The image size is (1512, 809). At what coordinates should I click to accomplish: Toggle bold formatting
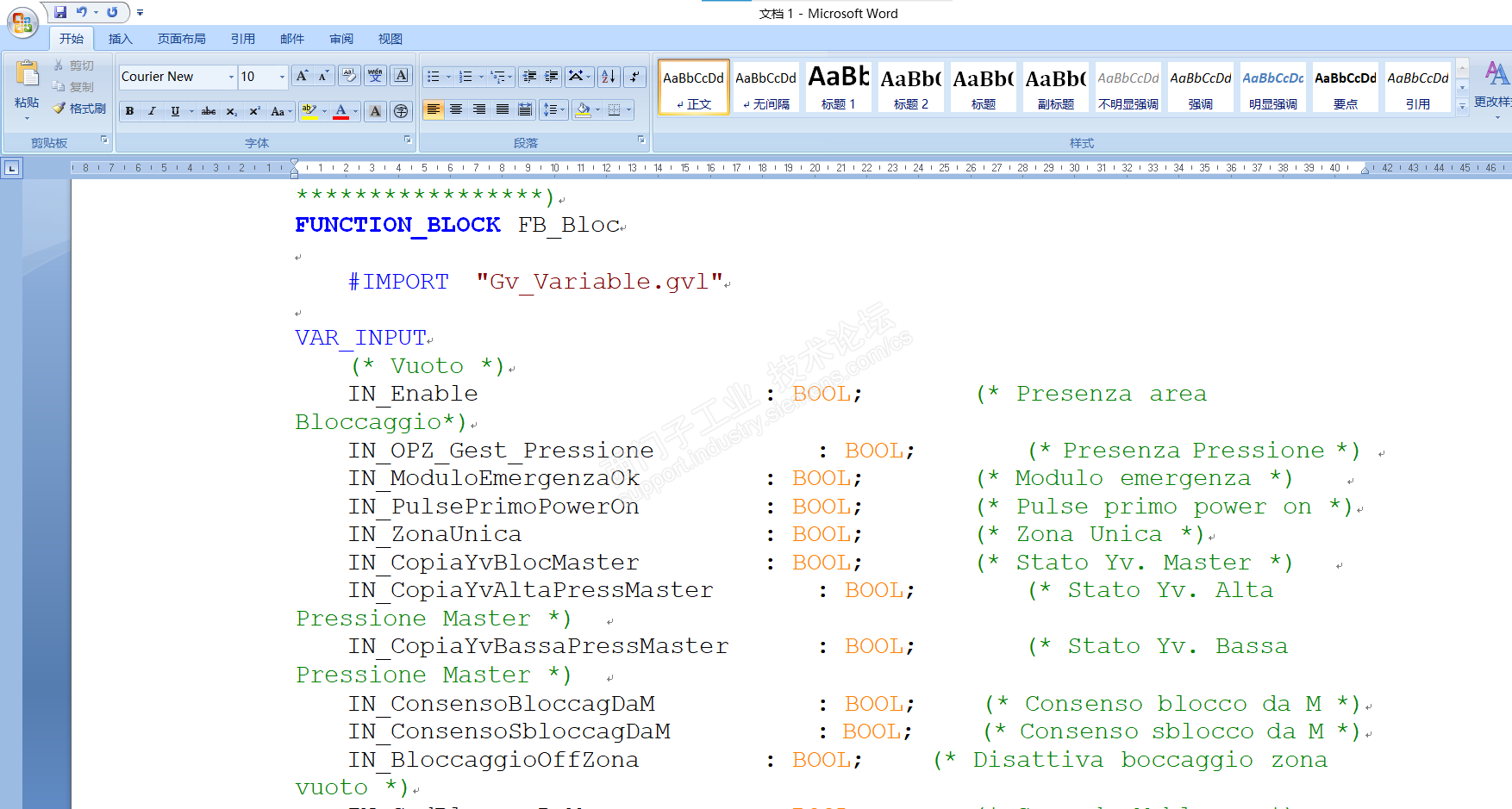click(x=129, y=111)
